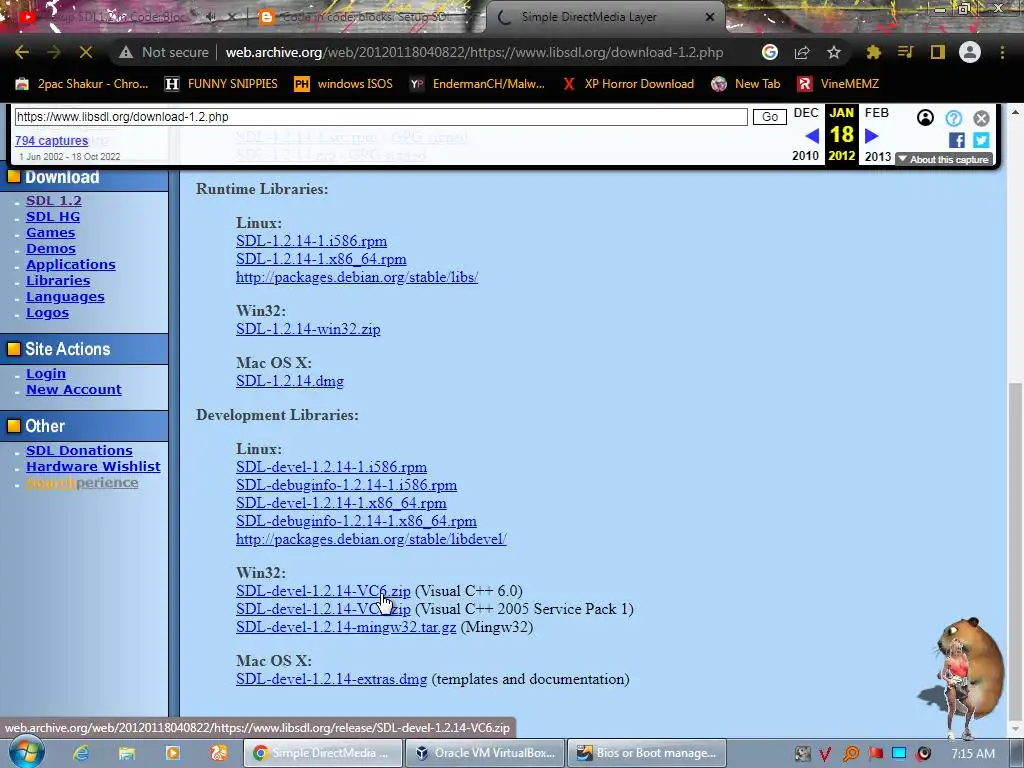Share capture on Facebook
The image size is (1024, 768).
tap(957, 140)
